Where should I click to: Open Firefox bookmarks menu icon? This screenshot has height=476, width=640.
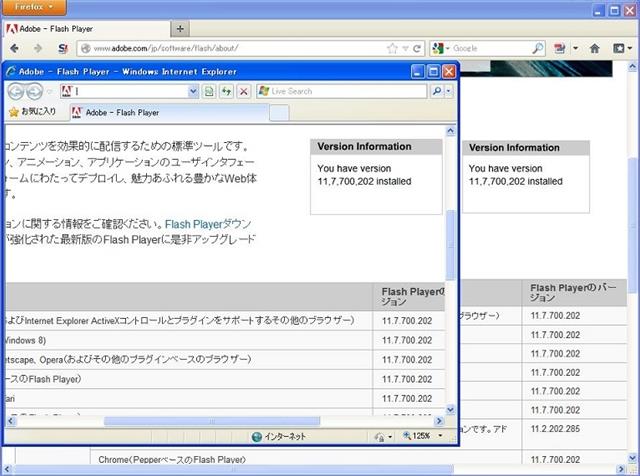pyautogui.click(x=622, y=49)
